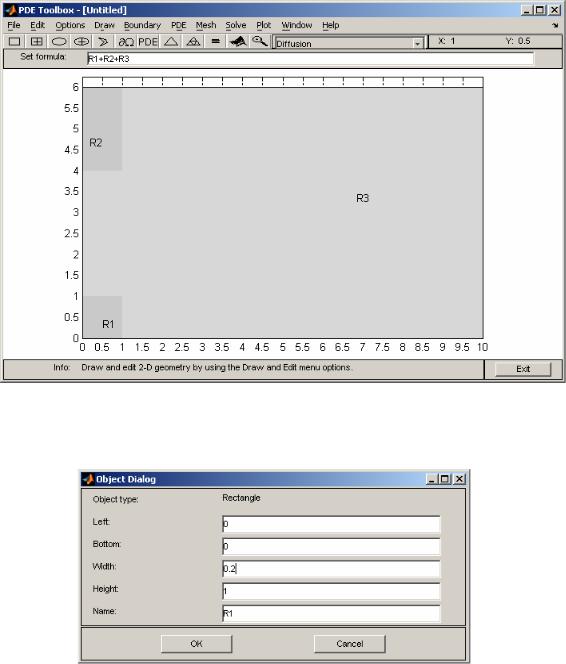Refine mesh with subdivided triangle icon
The height and width of the screenshot is (664, 566).
(193, 42)
